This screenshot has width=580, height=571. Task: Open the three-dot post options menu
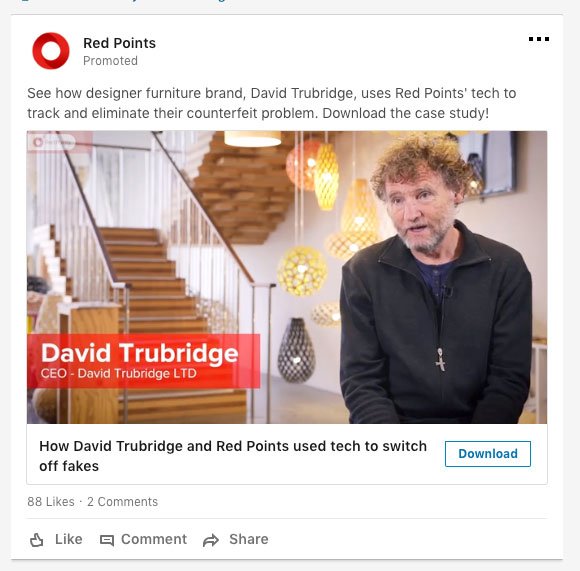click(539, 39)
